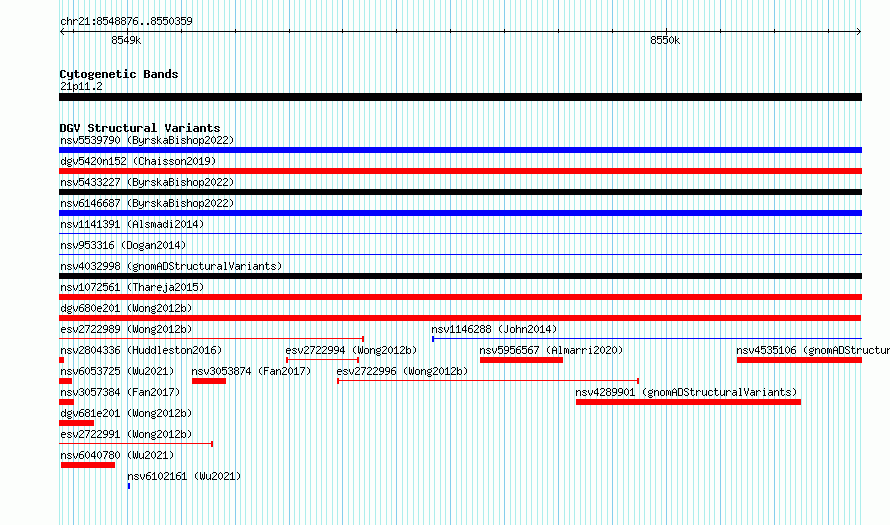This screenshot has width=890, height=525.
Task: Select variant esv2722989 (Wong2012b)
Action: 126,329
